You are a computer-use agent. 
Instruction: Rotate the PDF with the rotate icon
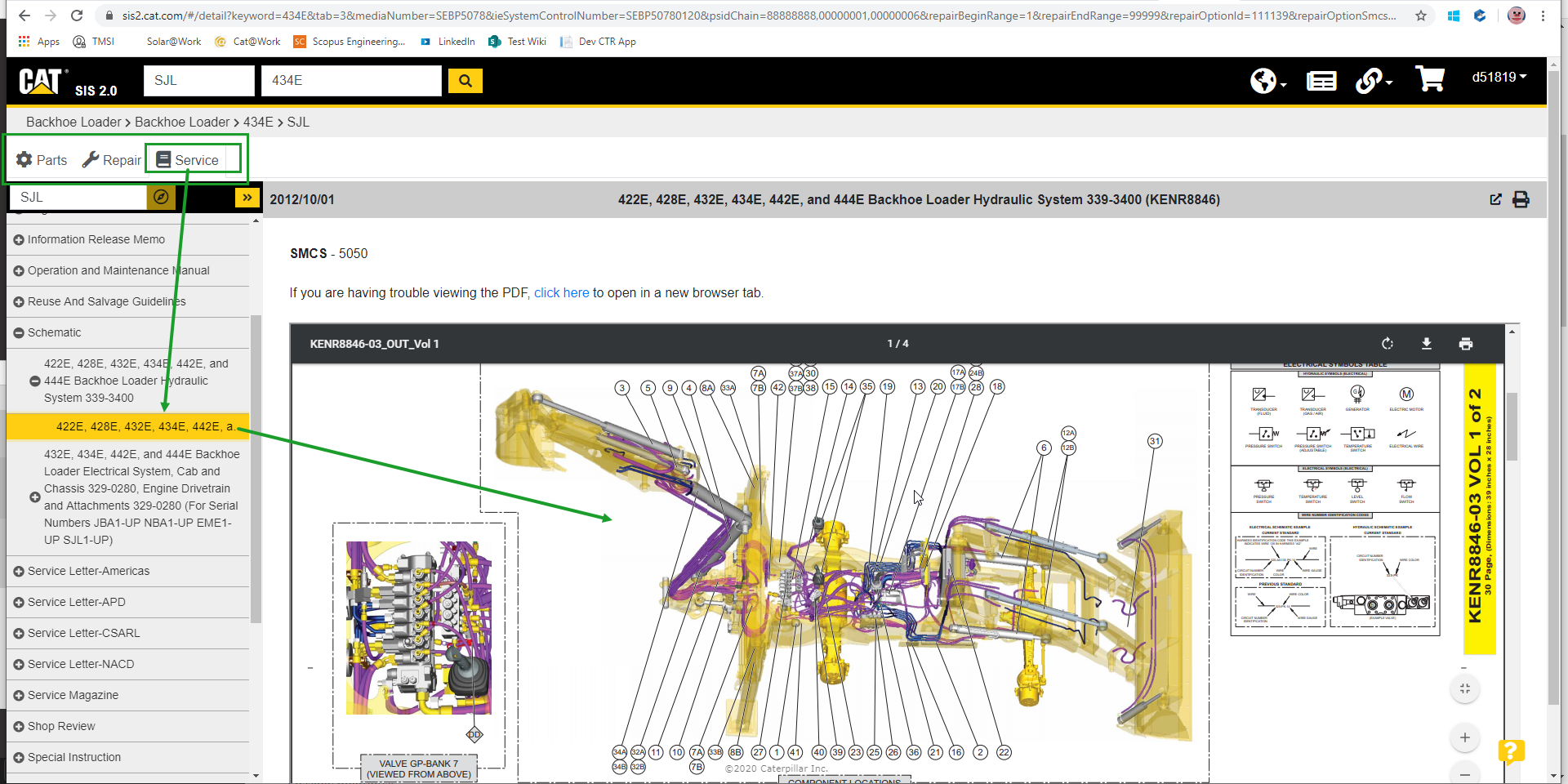click(1387, 344)
